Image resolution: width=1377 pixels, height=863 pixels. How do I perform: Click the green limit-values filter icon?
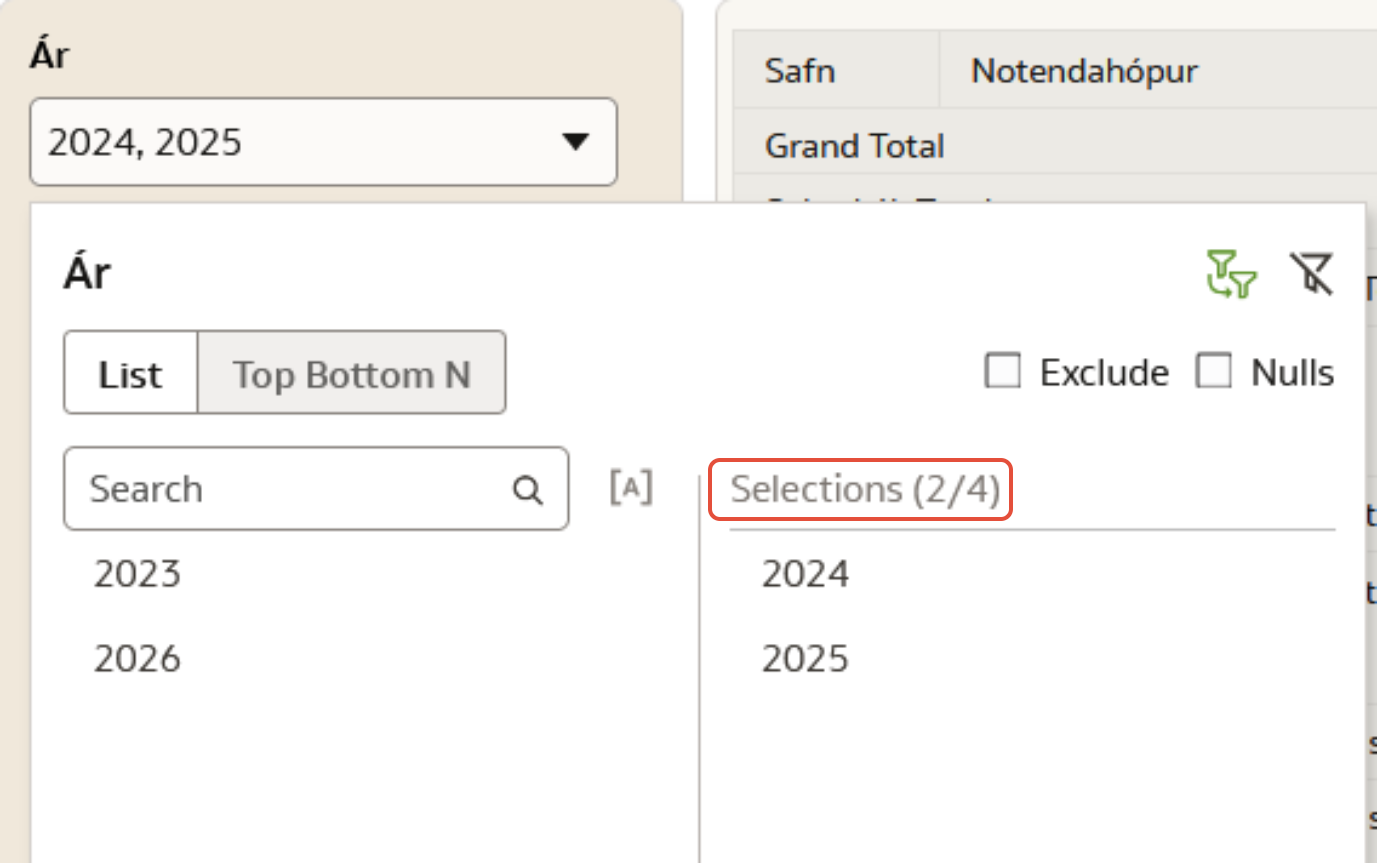(x=1231, y=275)
